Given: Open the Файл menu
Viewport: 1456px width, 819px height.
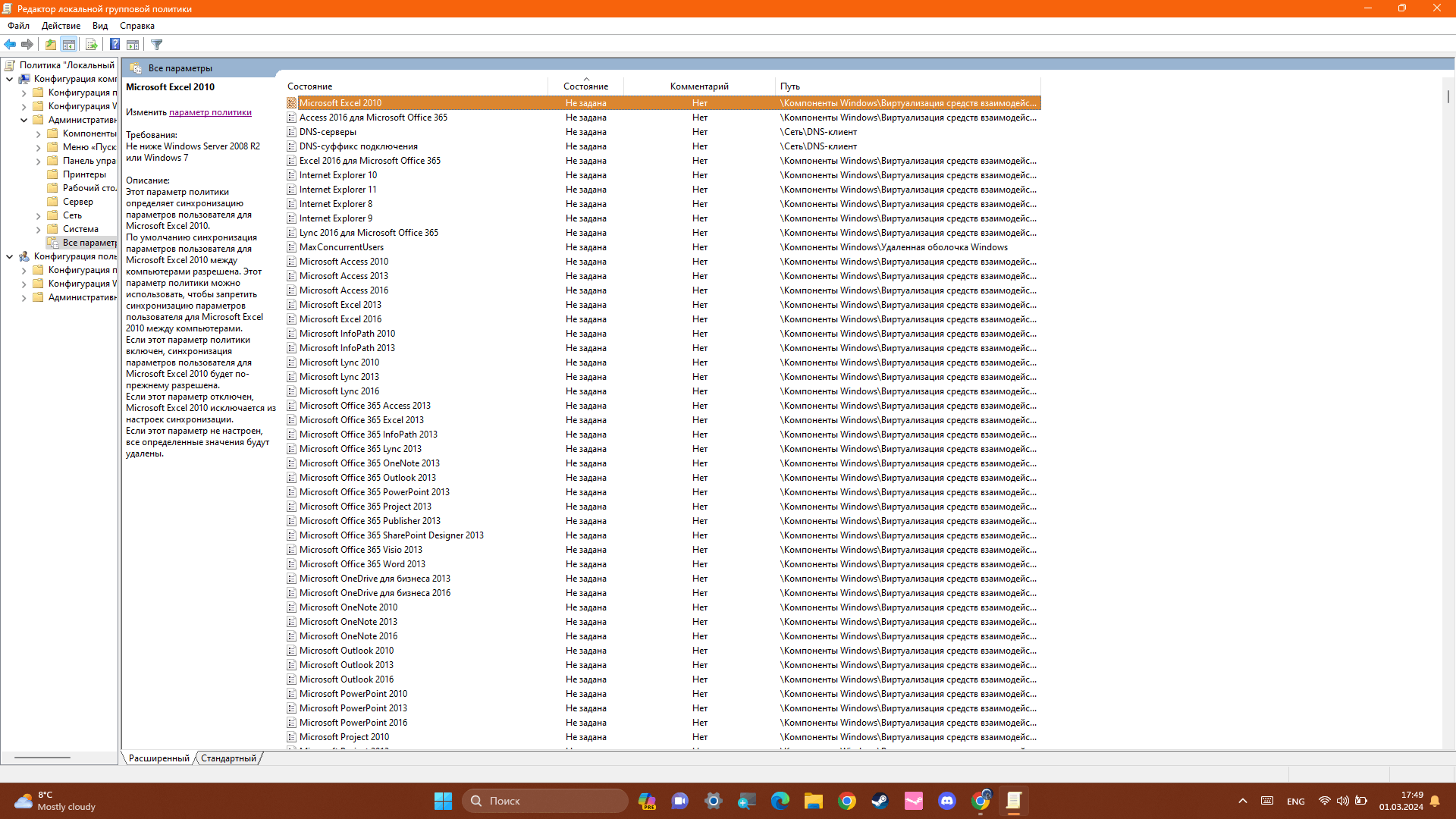Looking at the screenshot, I should click(18, 26).
